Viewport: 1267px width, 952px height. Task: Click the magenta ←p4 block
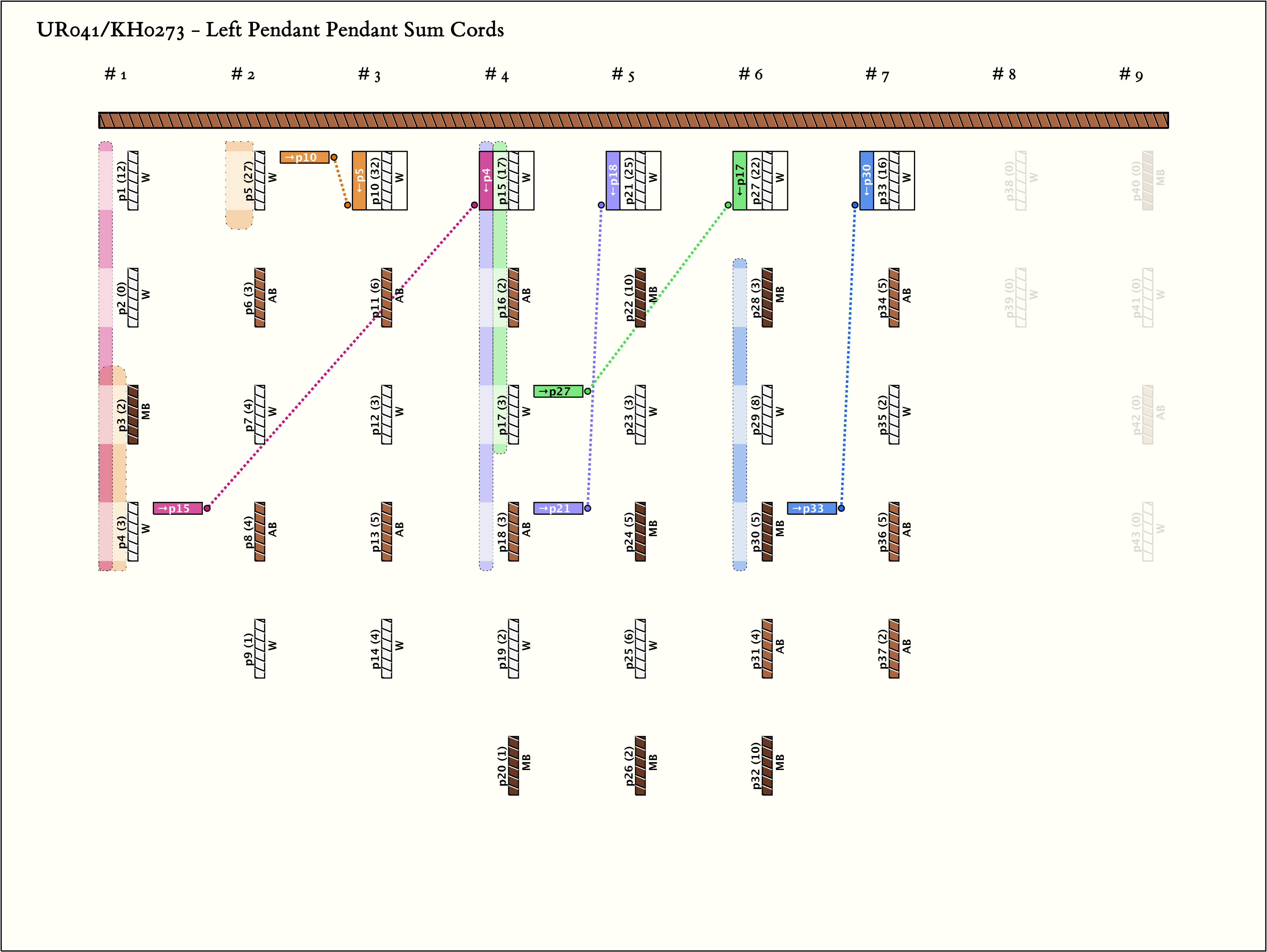click(486, 180)
